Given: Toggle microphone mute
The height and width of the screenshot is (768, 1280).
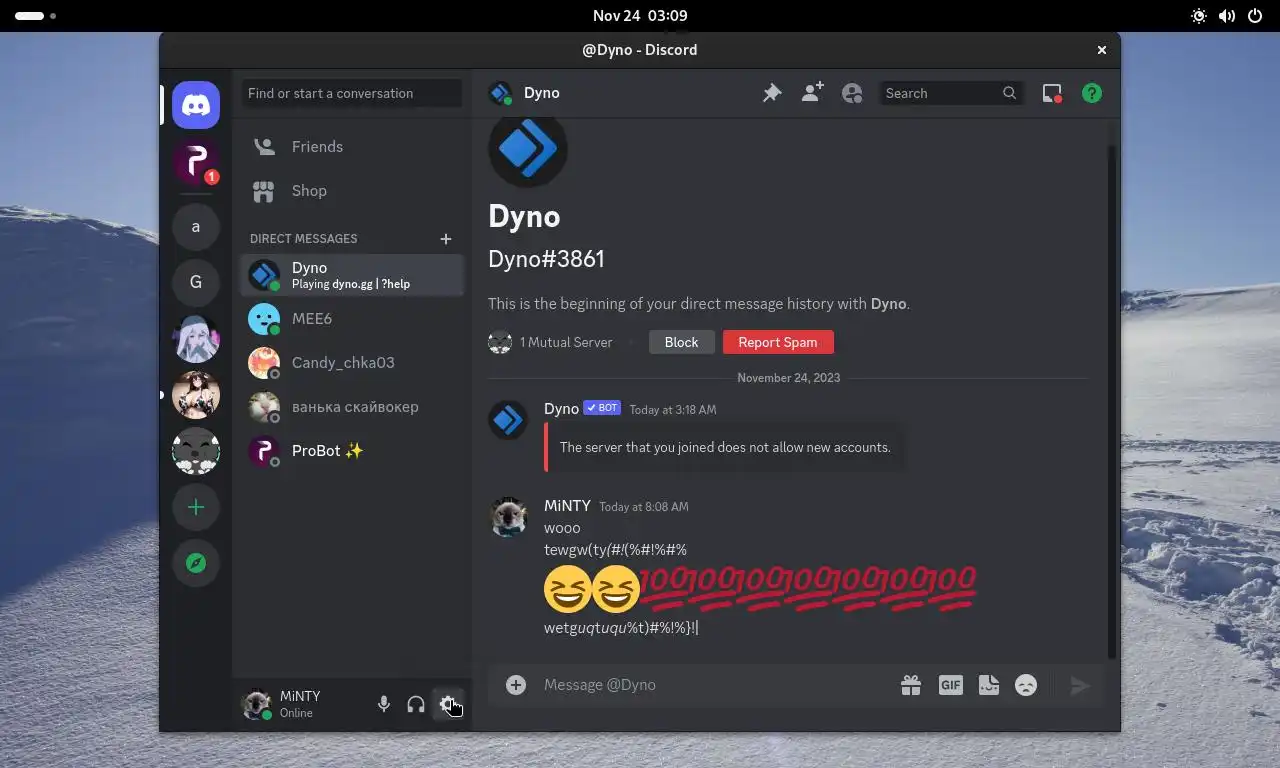Looking at the screenshot, I should (x=384, y=704).
